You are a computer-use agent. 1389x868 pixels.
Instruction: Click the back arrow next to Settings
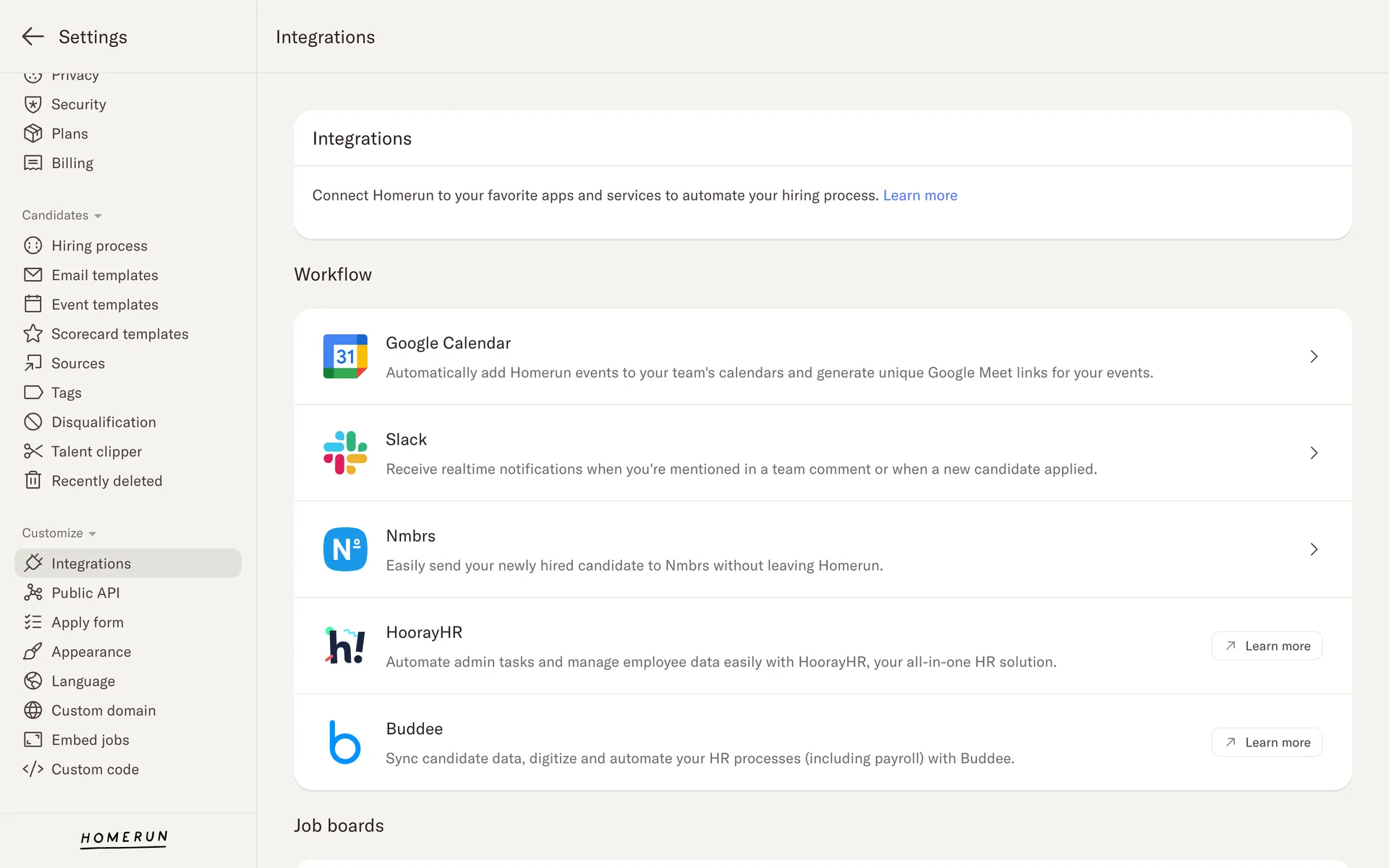33,37
